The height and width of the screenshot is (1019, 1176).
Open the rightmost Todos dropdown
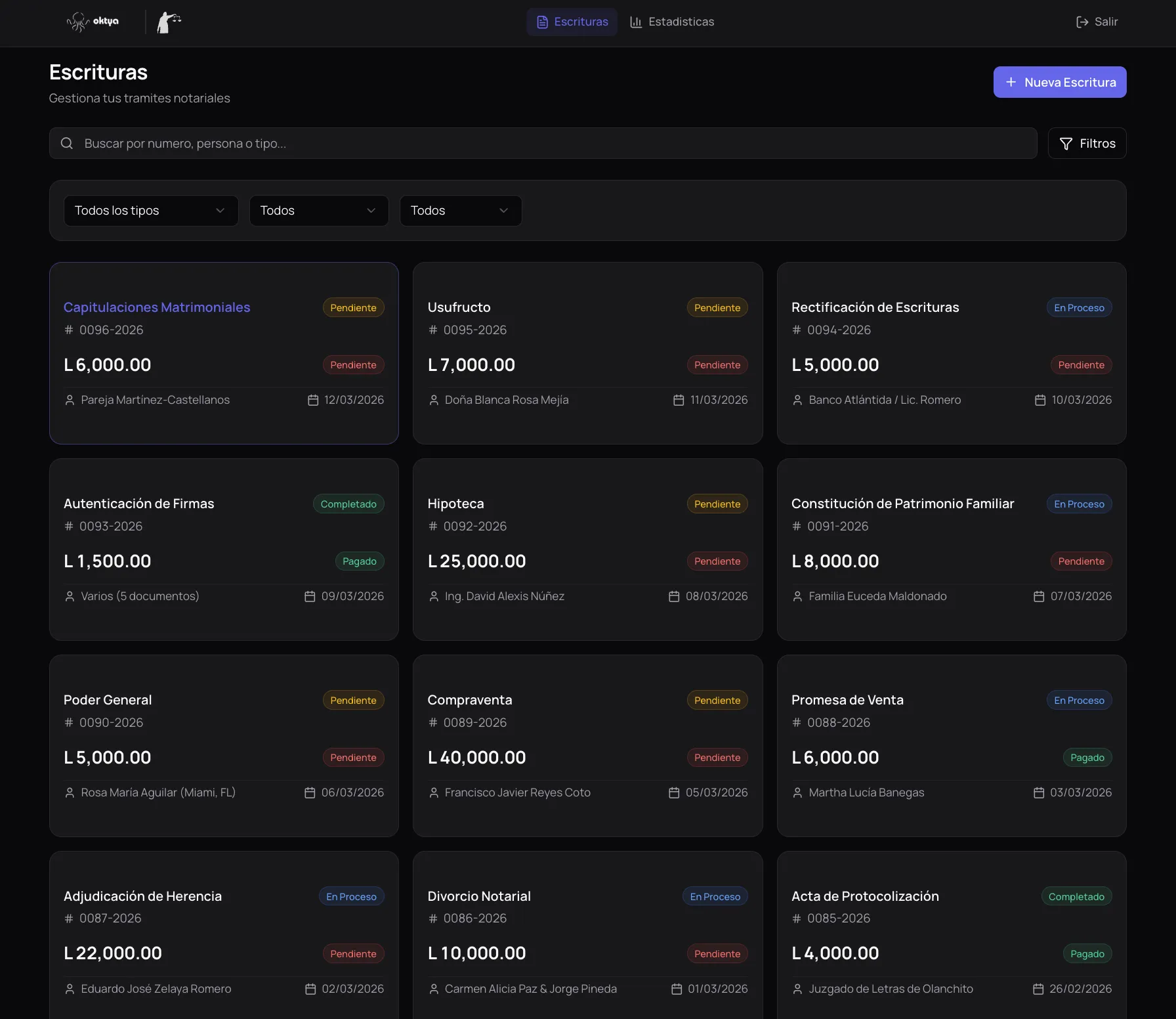pos(460,211)
